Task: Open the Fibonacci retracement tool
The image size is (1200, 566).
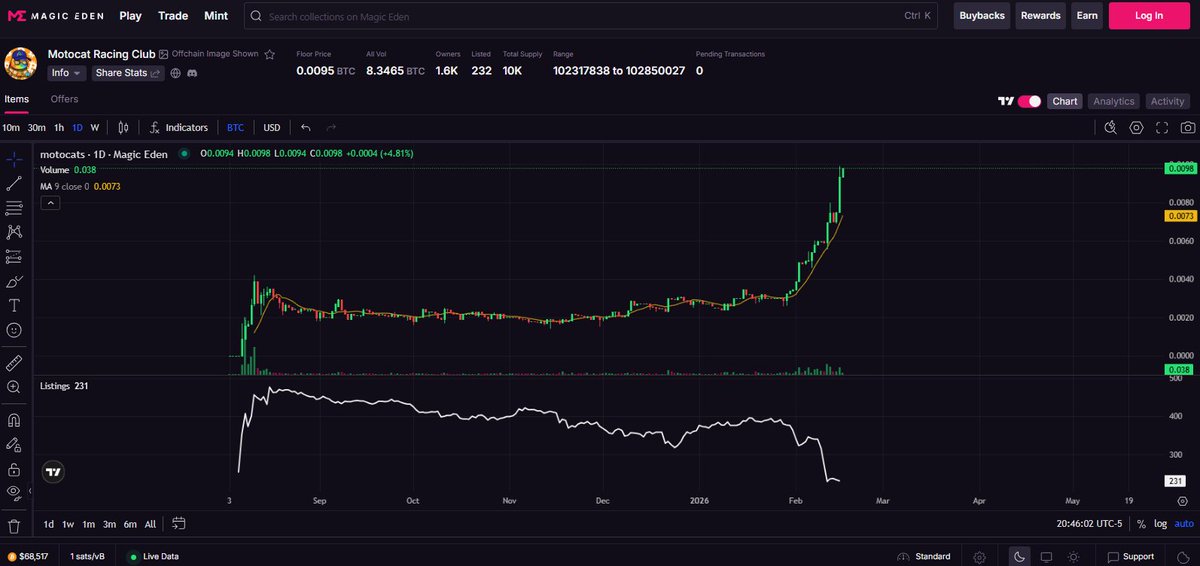Action: pyautogui.click(x=14, y=208)
